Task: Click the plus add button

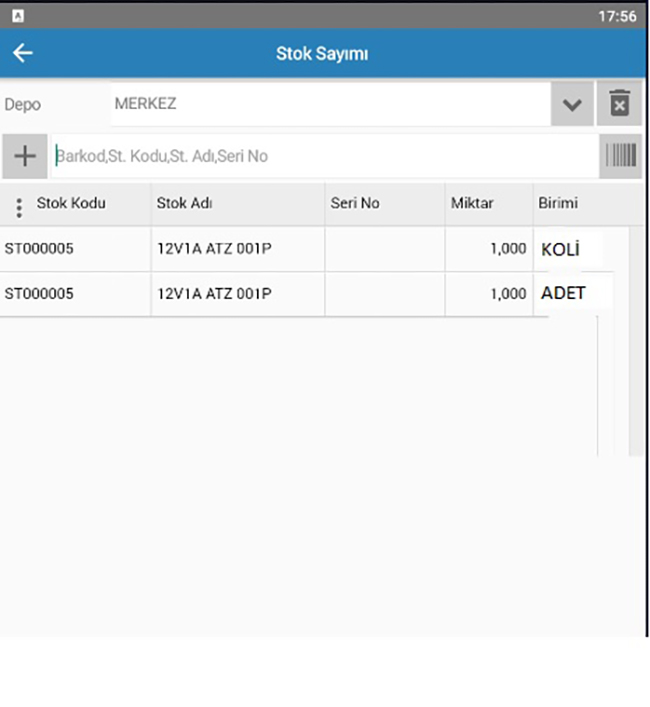Action: click(25, 156)
